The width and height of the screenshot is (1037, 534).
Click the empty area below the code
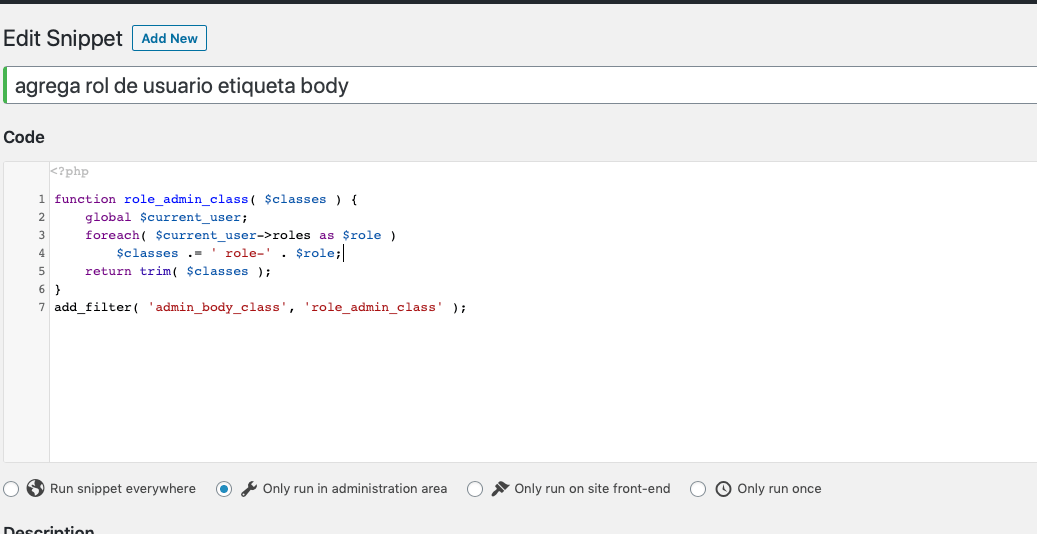pyautogui.click(x=542, y=390)
